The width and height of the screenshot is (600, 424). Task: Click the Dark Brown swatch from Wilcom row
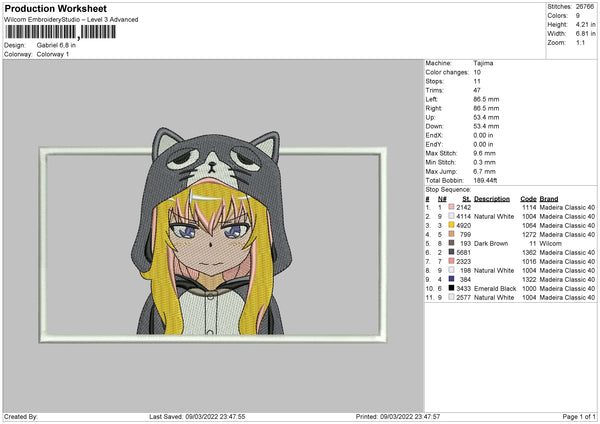pyautogui.click(x=451, y=243)
